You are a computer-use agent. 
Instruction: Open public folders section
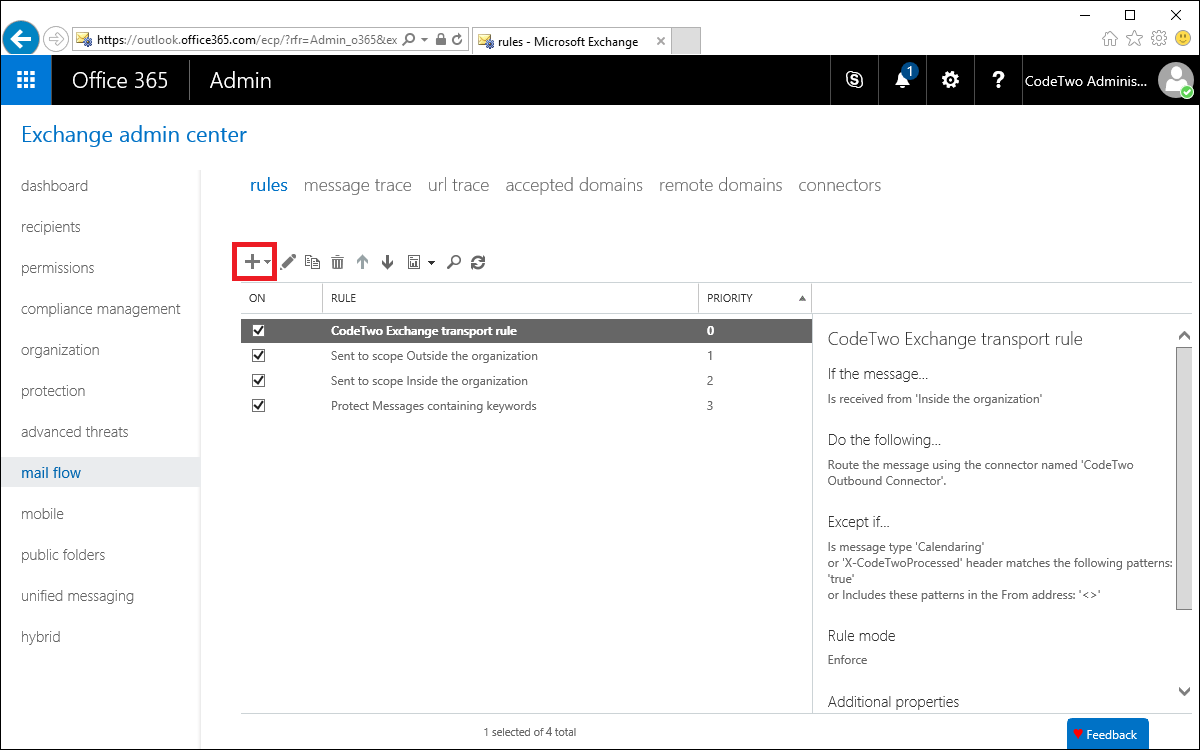[x=63, y=555]
